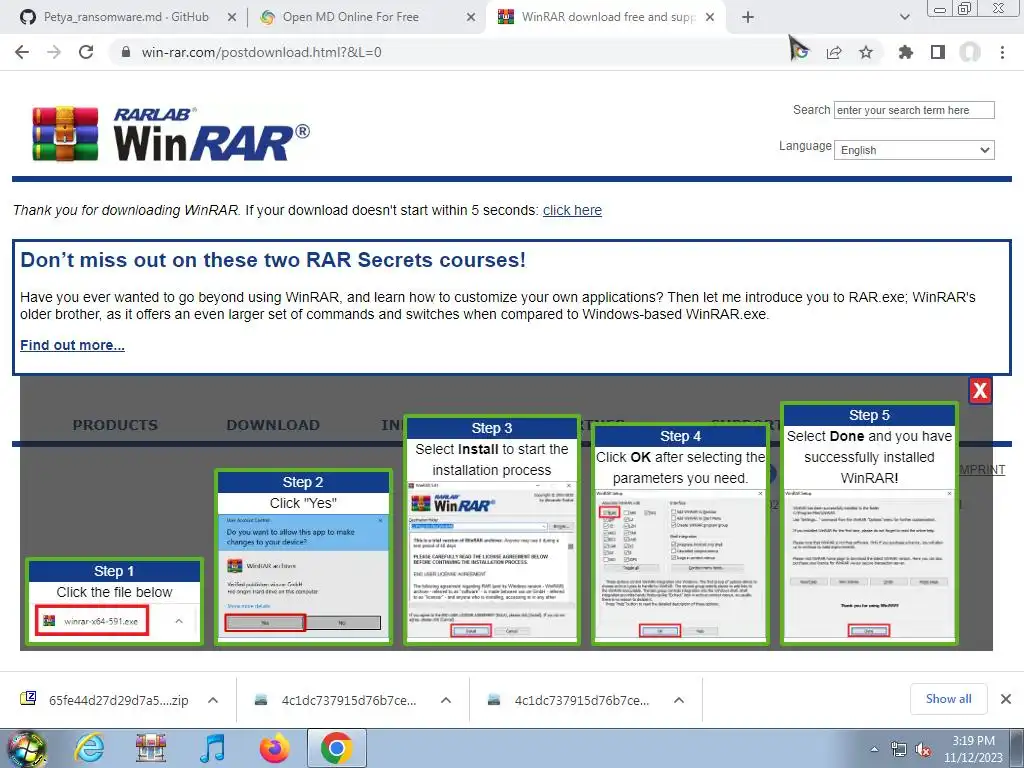Go back to the previous page
The height and width of the screenshot is (768, 1024).
click(22, 52)
